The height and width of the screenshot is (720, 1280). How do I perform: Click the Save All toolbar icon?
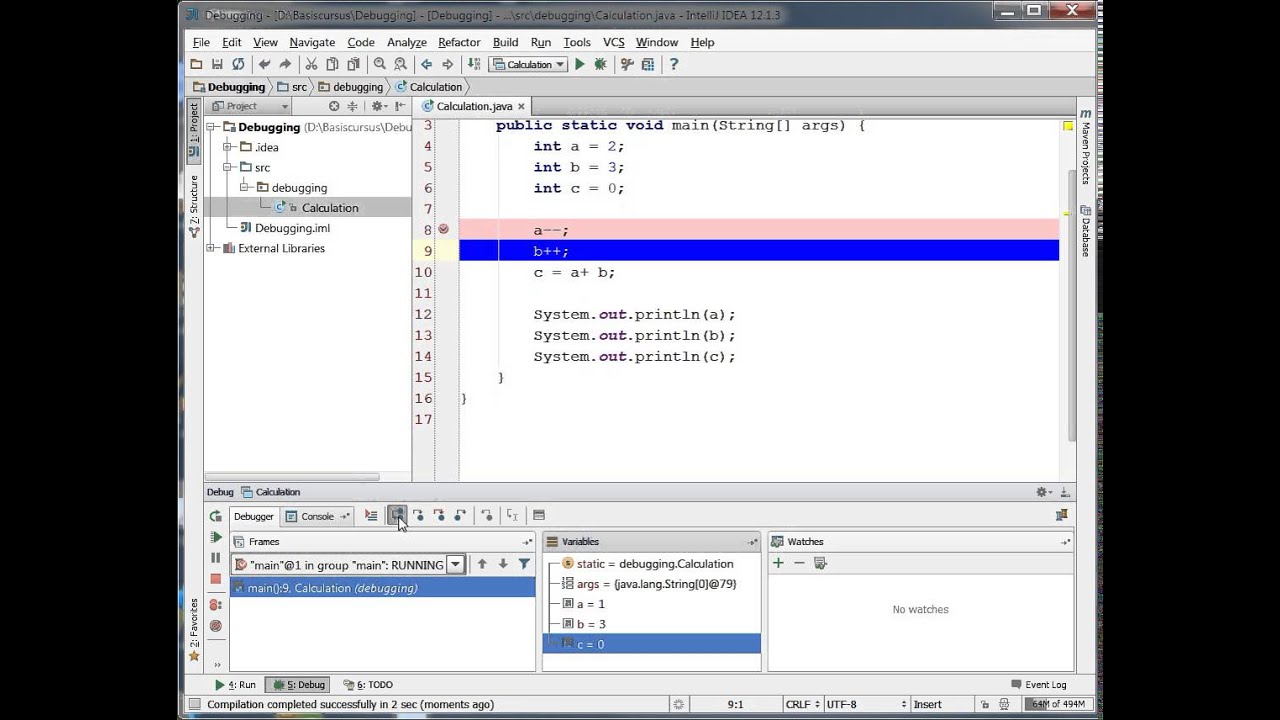point(217,64)
